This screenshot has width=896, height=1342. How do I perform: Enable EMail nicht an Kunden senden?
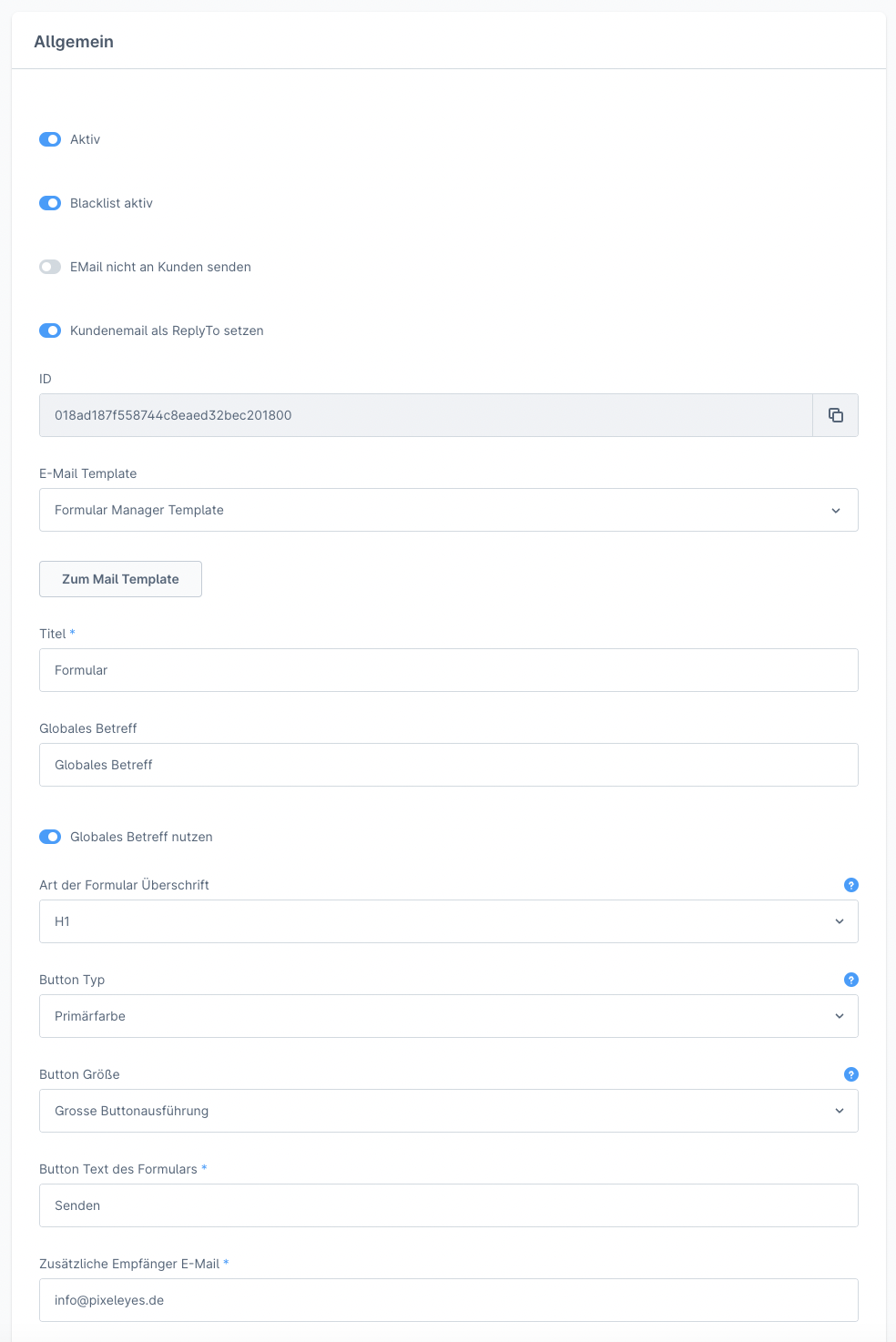click(50, 267)
